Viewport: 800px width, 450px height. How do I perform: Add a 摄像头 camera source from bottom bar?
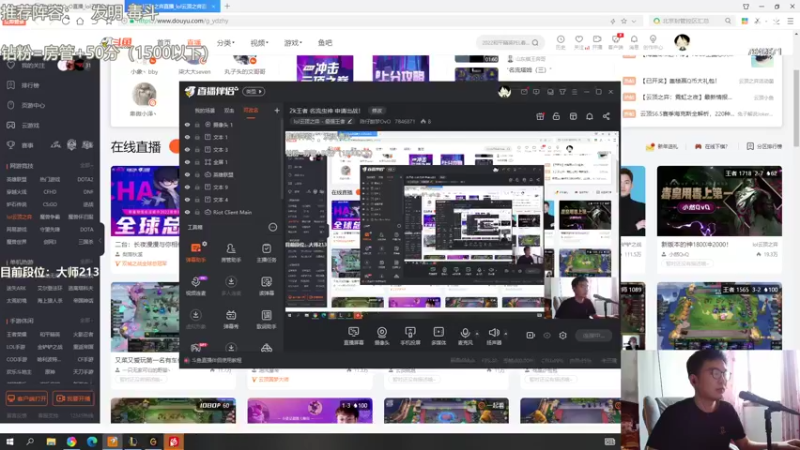[x=382, y=336]
